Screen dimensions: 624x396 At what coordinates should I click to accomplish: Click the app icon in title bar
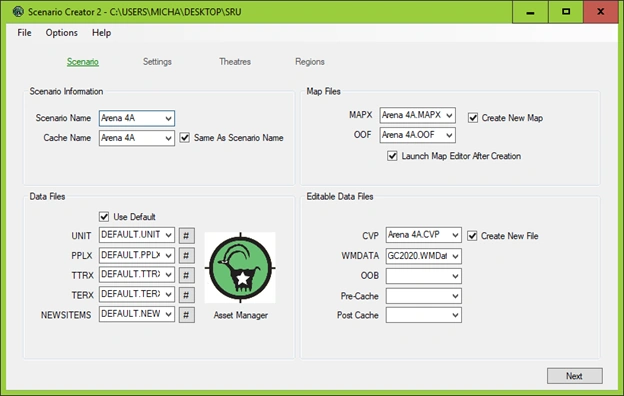(18, 12)
